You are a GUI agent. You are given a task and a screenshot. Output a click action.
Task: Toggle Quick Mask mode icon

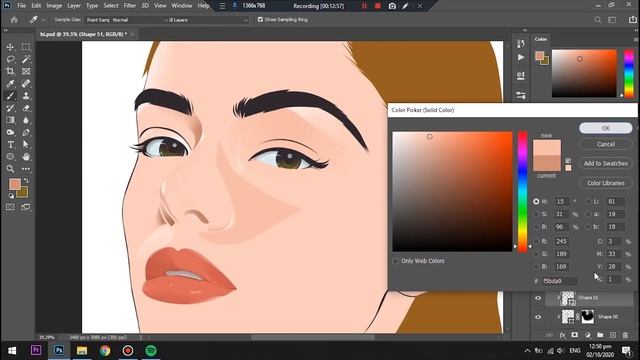pyautogui.click(x=10, y=207)
